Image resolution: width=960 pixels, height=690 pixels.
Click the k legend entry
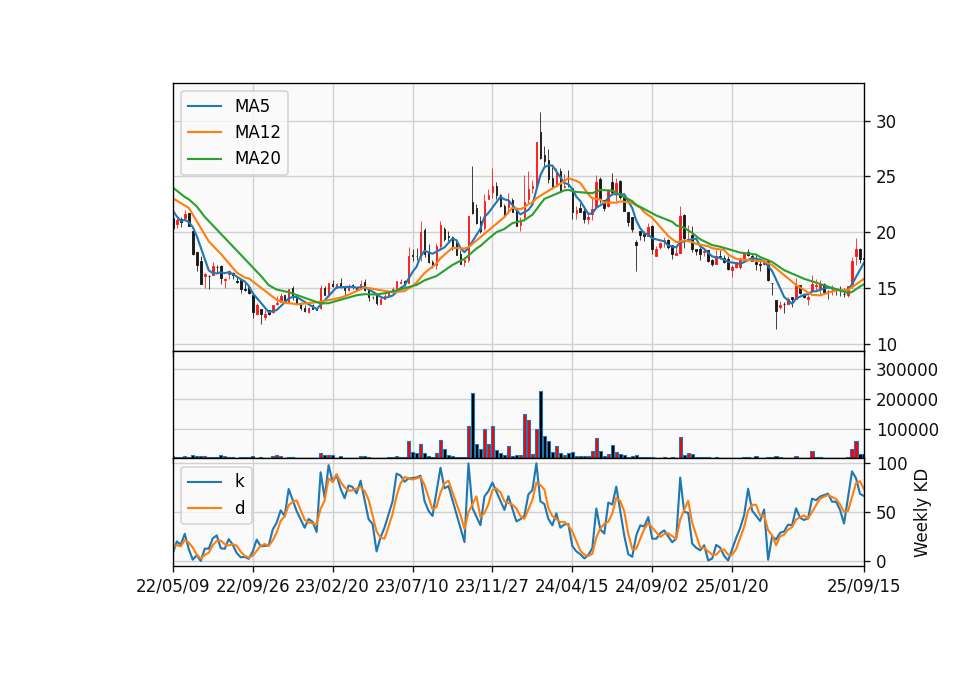[x=239, y=481]
